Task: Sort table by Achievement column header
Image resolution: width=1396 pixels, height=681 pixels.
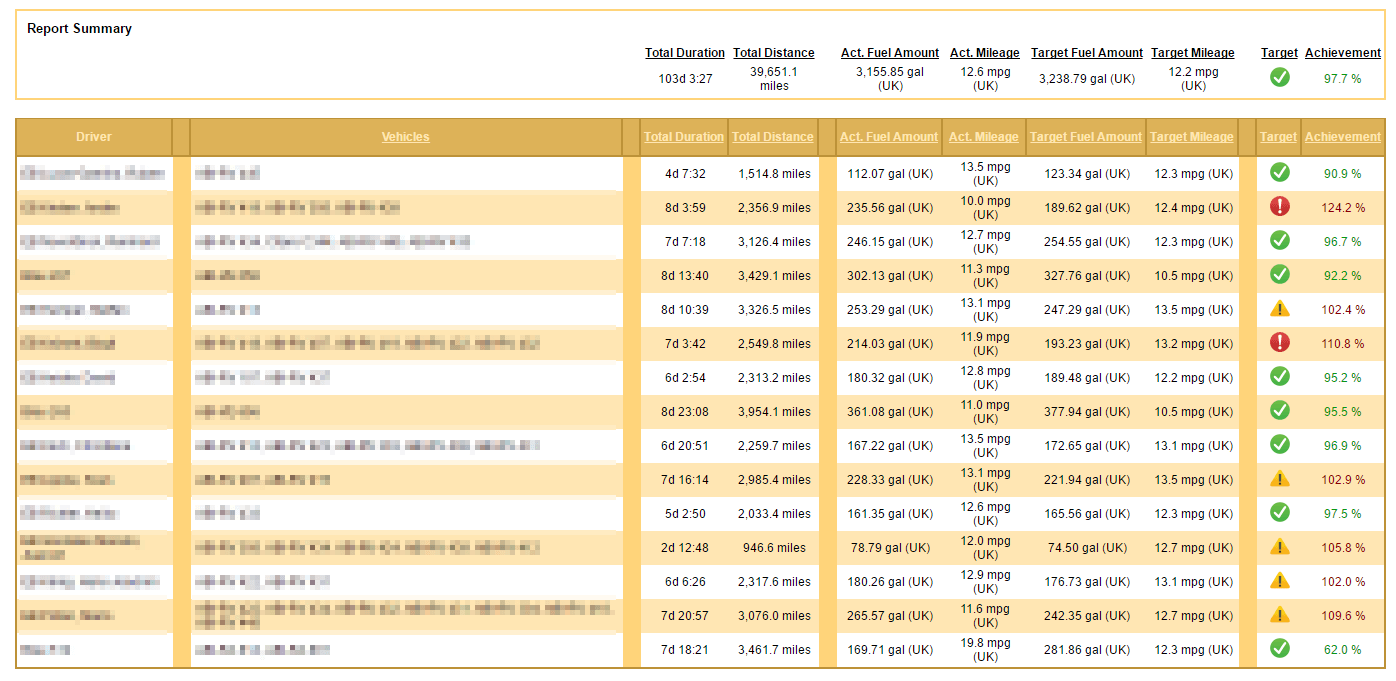Action: [x=1343, y=137]
